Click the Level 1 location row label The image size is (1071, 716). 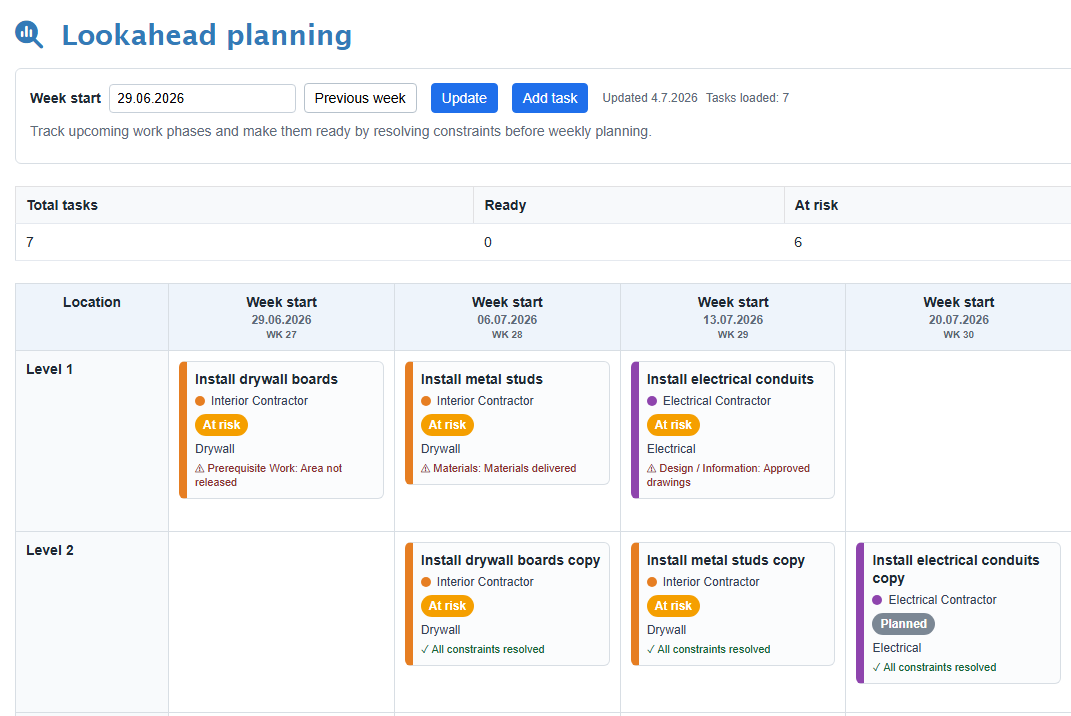(x=49, y=370)
